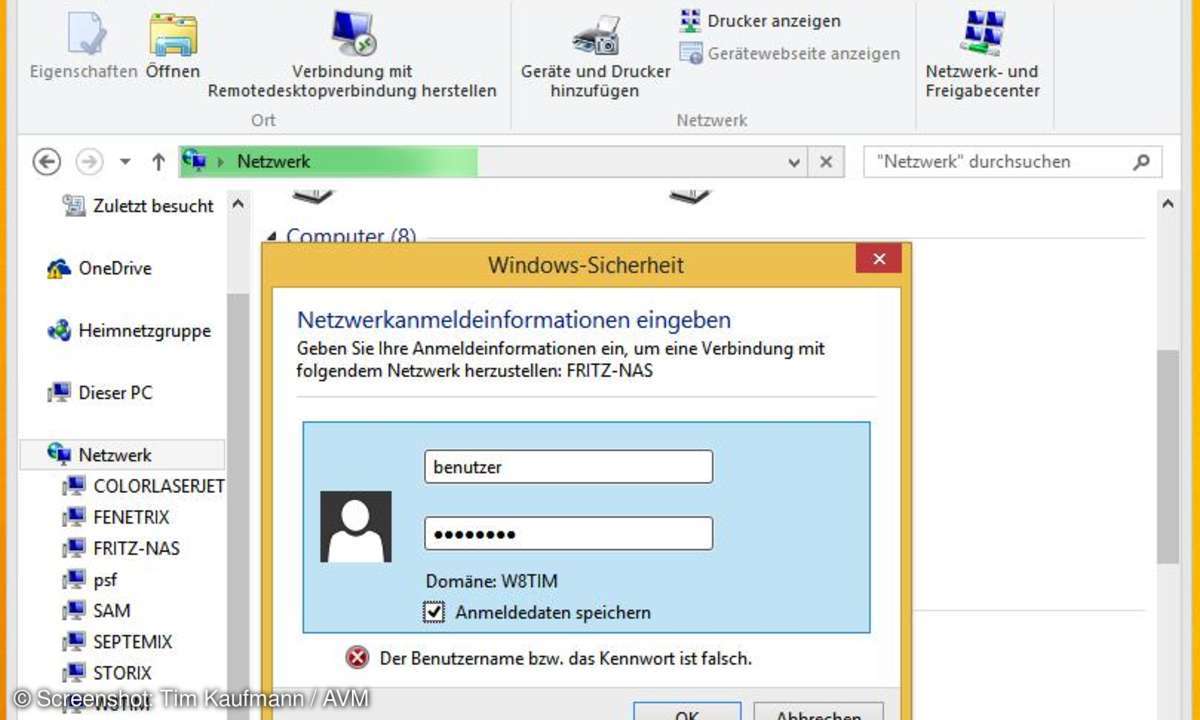Open Netzwerk- und Freigabecenter
Screen dimensions: 1200x720
pyautogui.click(x=982, y=34)
